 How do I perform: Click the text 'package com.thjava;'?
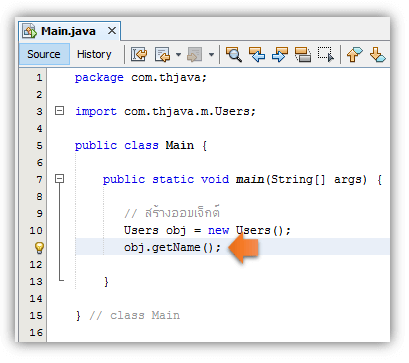click(141, 78)
